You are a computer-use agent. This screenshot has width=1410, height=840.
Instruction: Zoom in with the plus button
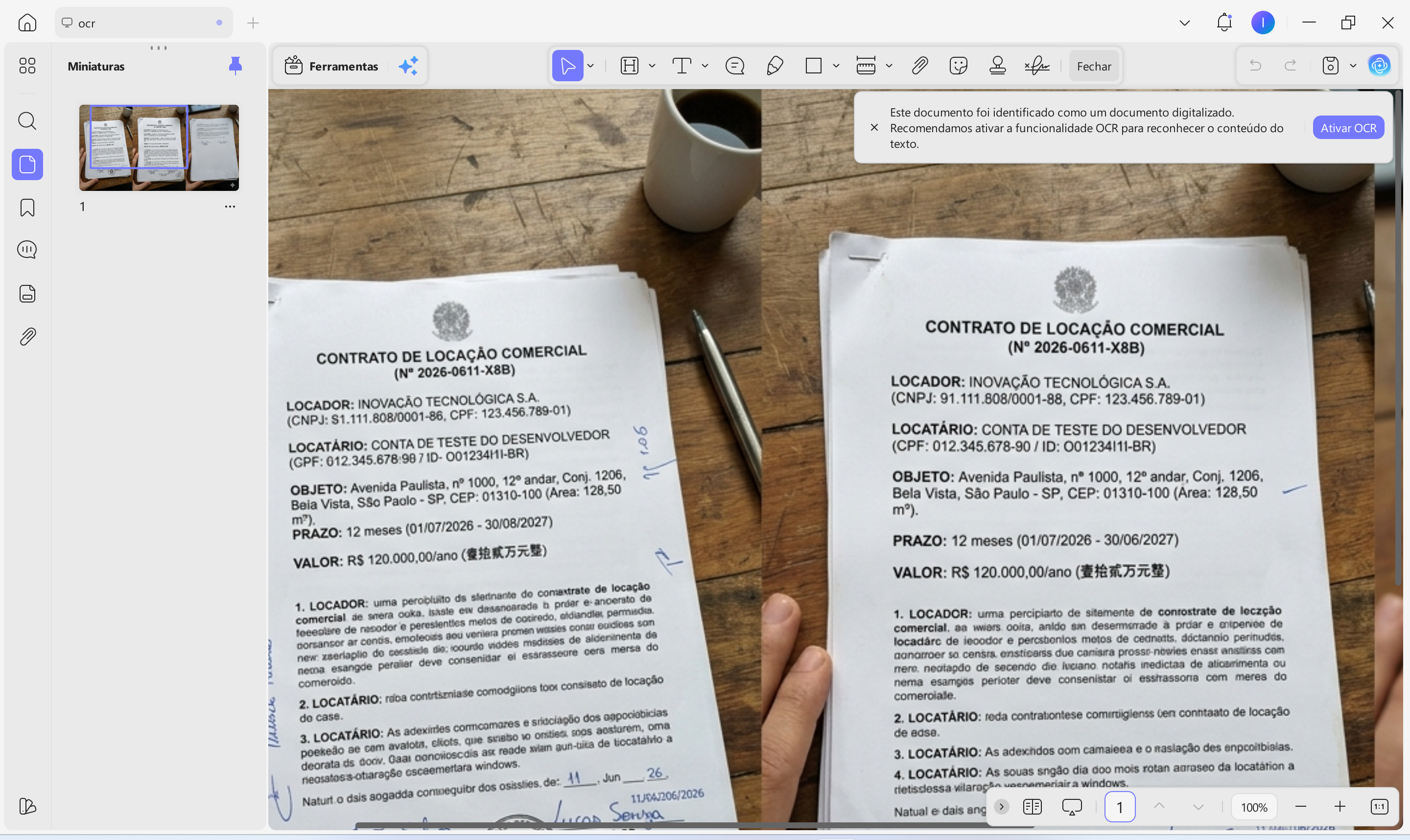1340,807
